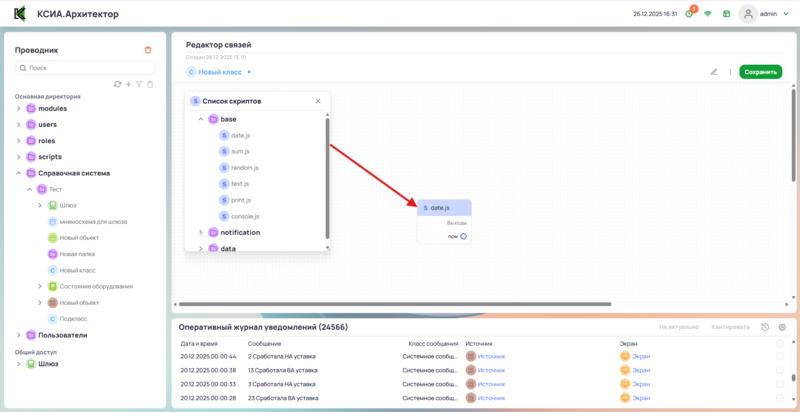This screenshot has height=412, width=800.
Task: Open the notification journal history icon
Action: point(765,327)
